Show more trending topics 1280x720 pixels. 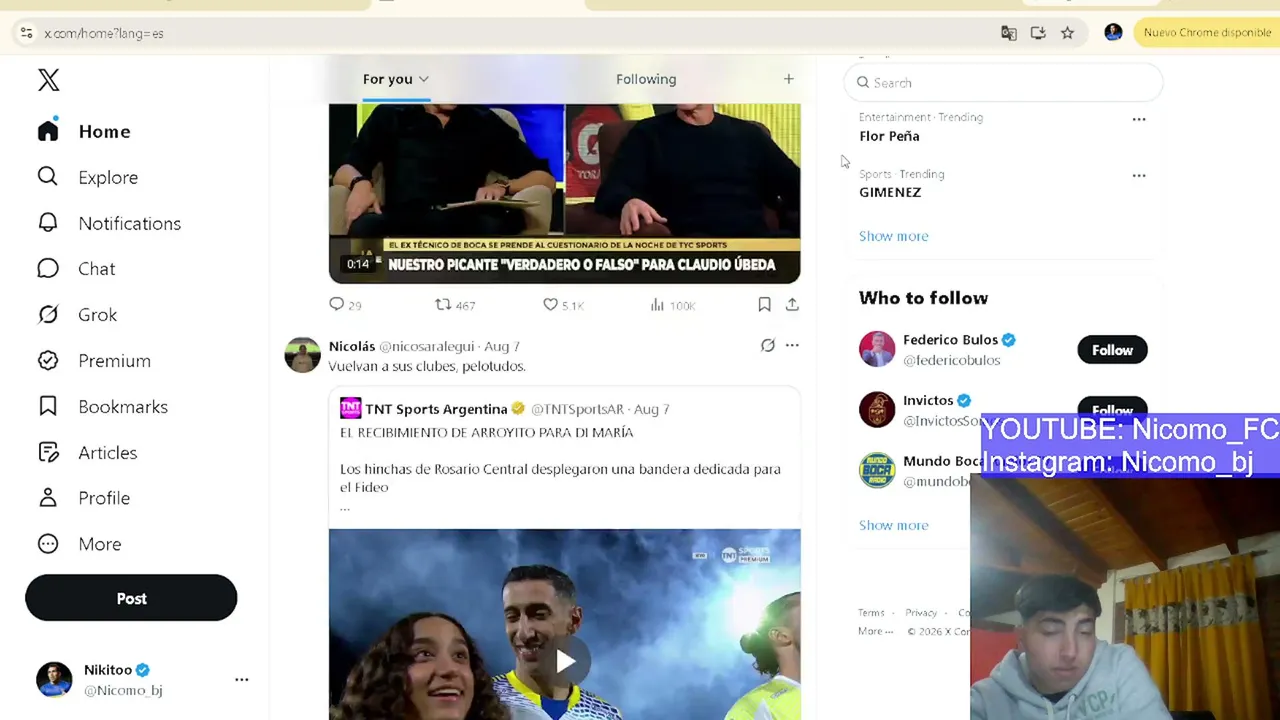(x=893, y=236)
